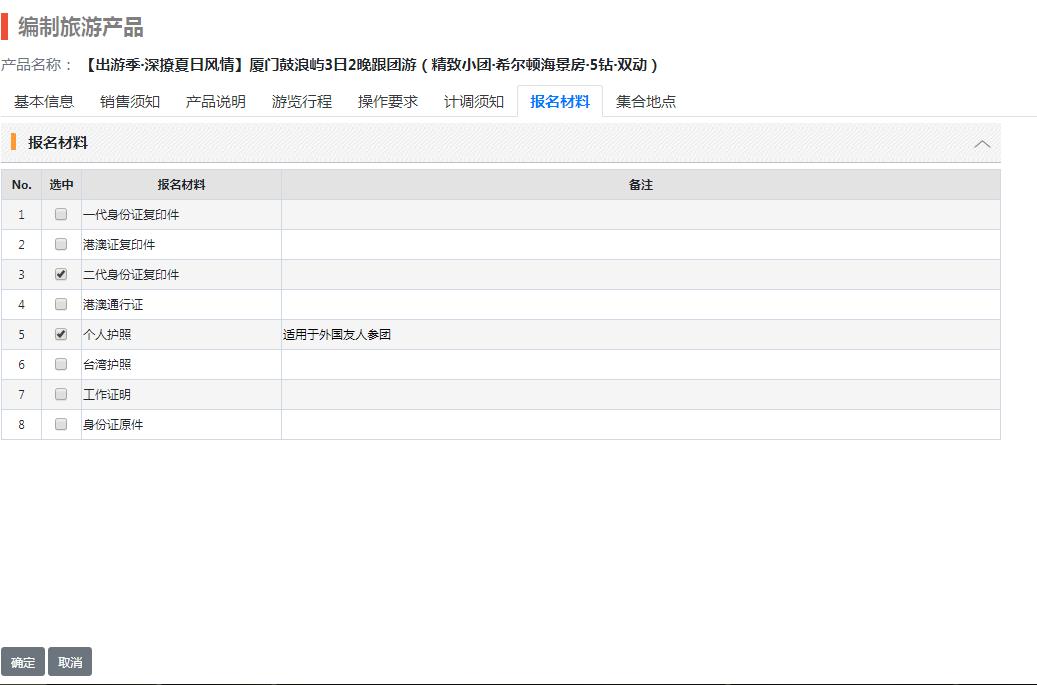Click the 二代身份证复印件 text
The width and height of the screenshot is (1037, 685).
pos(131,274)
